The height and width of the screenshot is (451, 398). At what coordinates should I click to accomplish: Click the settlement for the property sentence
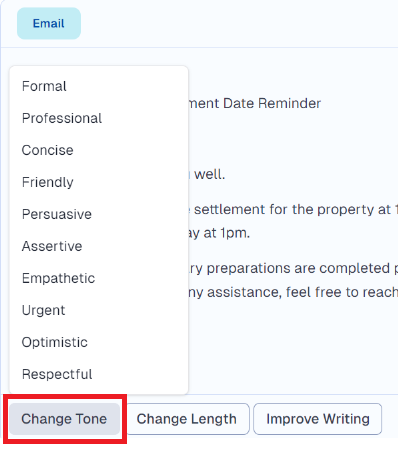293,210
